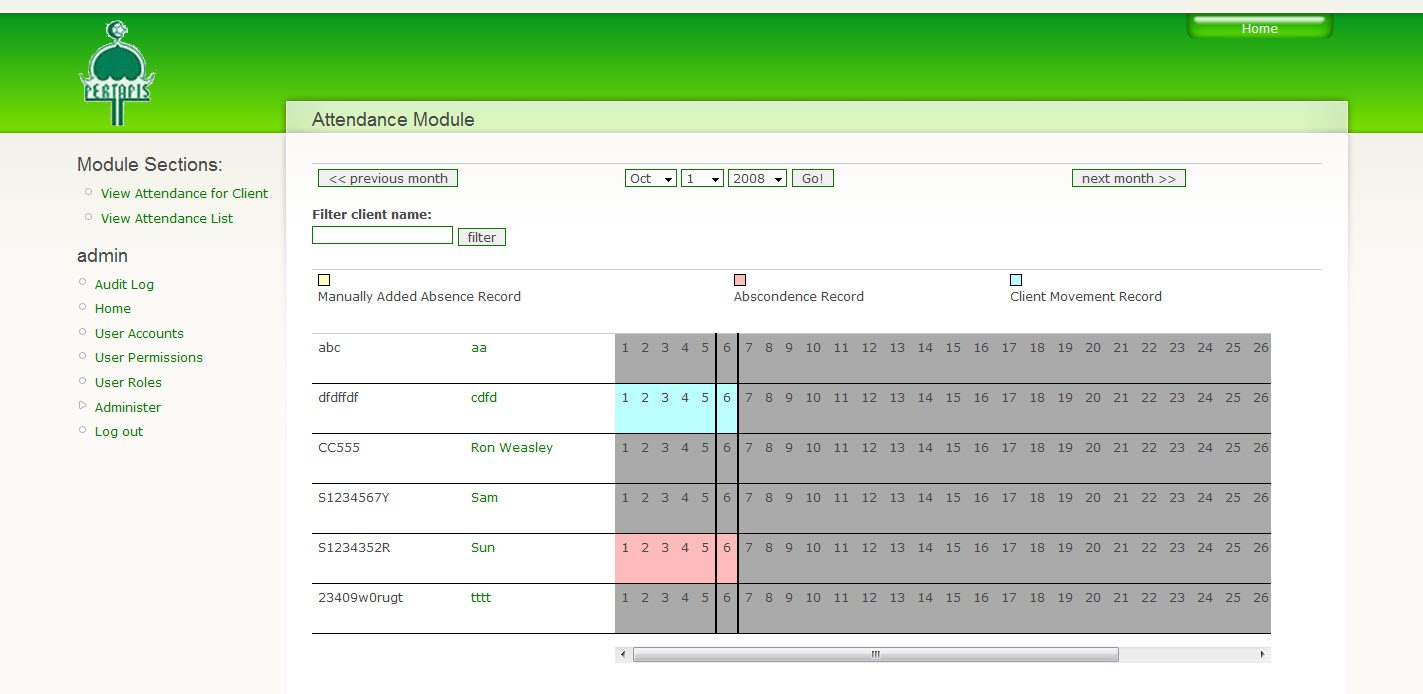Open User Roles
Viewport: 1423px width, 694px height.
[128, 382]
